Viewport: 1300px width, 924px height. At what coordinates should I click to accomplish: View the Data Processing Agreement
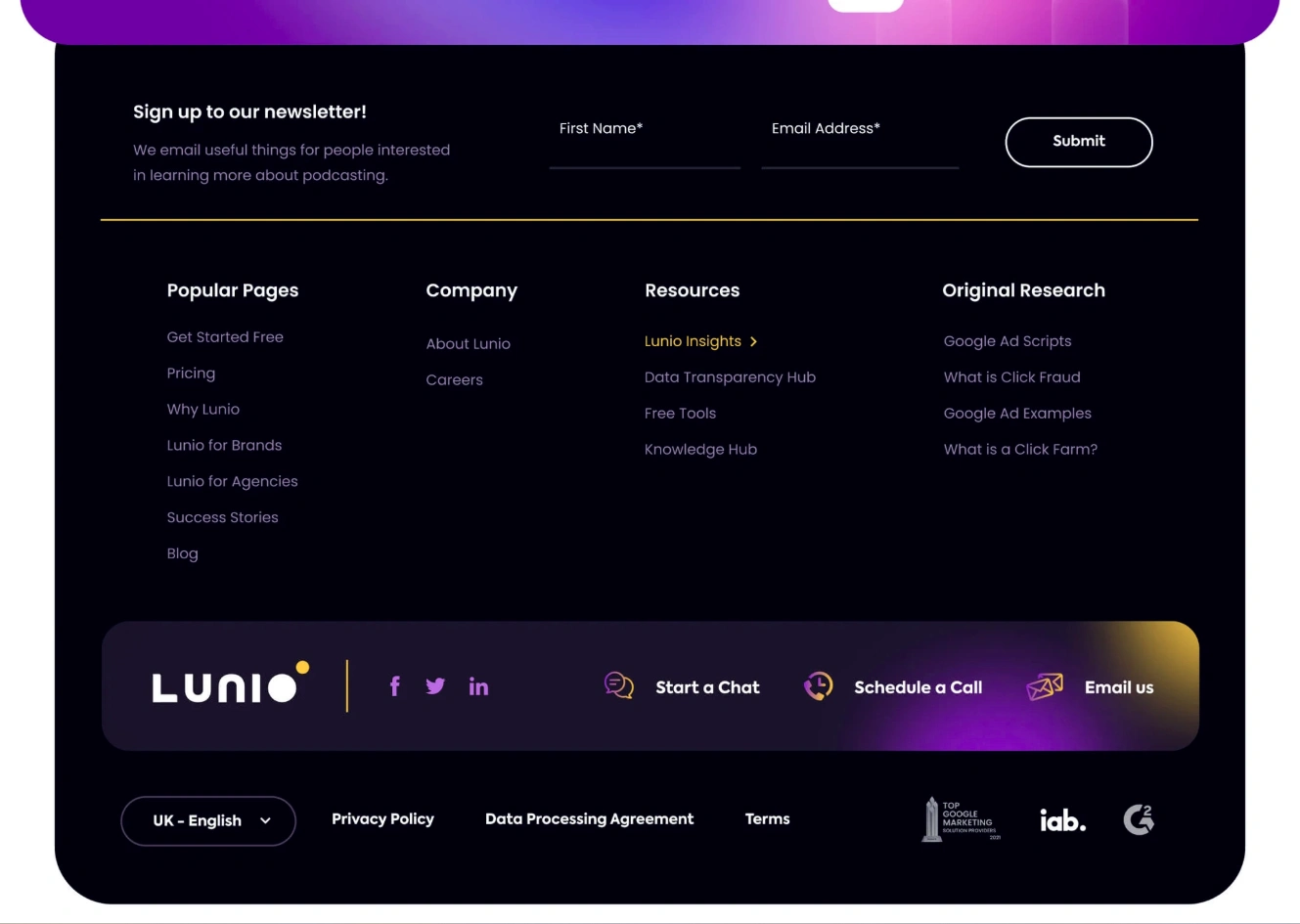point(589,819)
